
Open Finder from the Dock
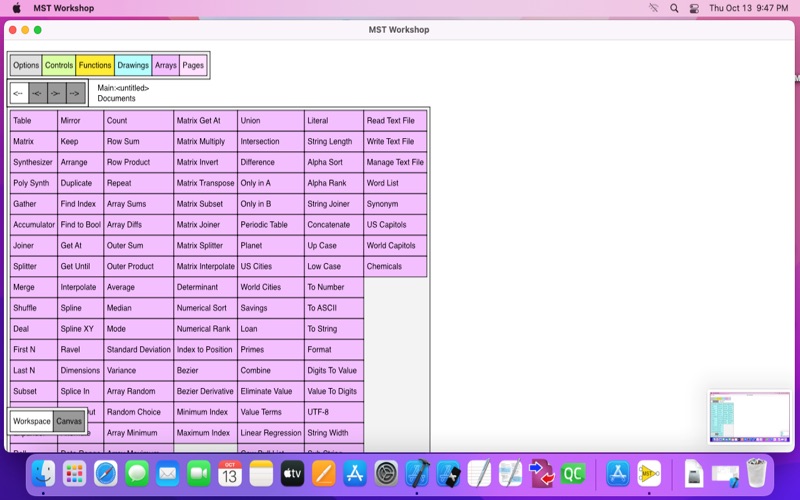click(43, 473)
